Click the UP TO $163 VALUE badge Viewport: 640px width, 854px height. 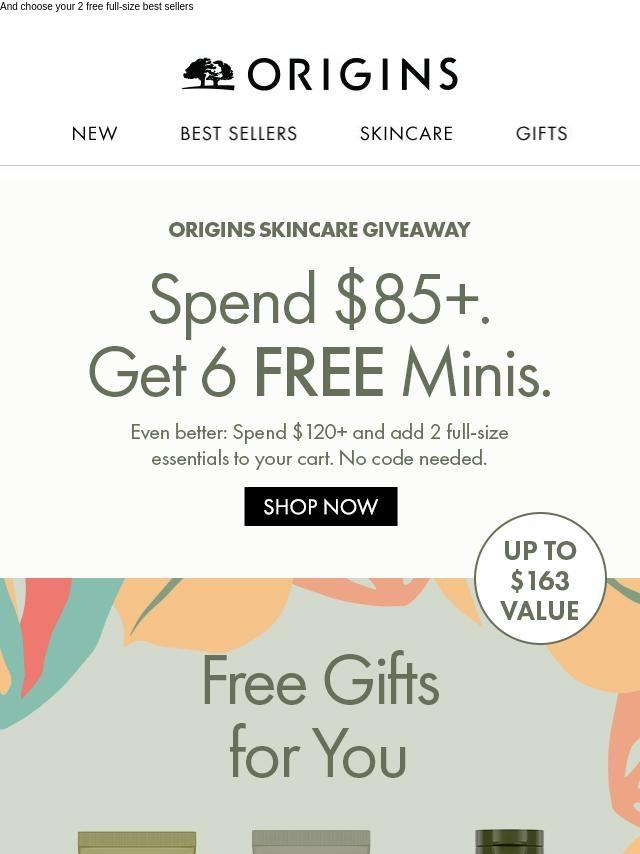point(540,578)
